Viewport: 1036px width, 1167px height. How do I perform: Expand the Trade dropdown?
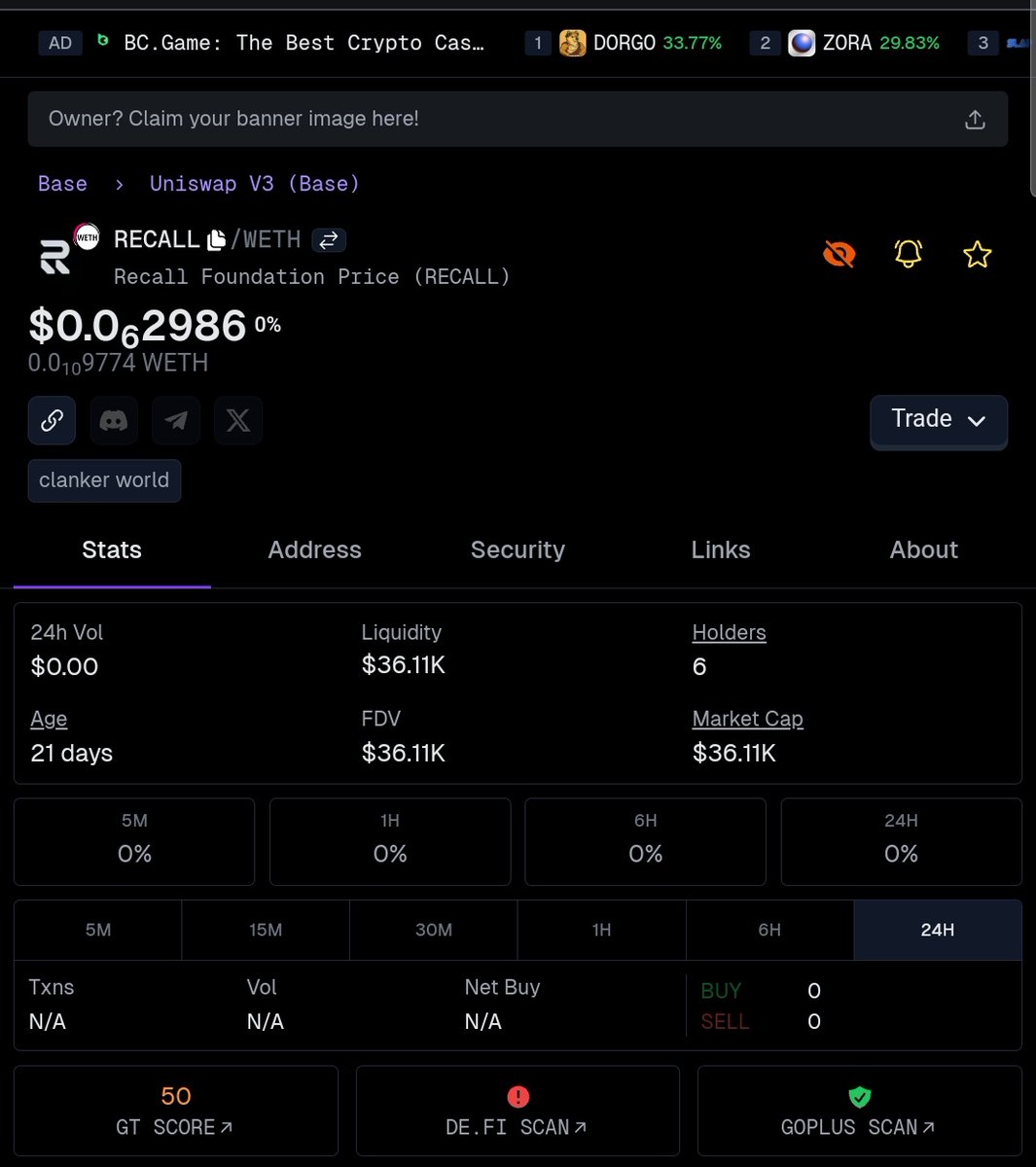tap(939, 419)
